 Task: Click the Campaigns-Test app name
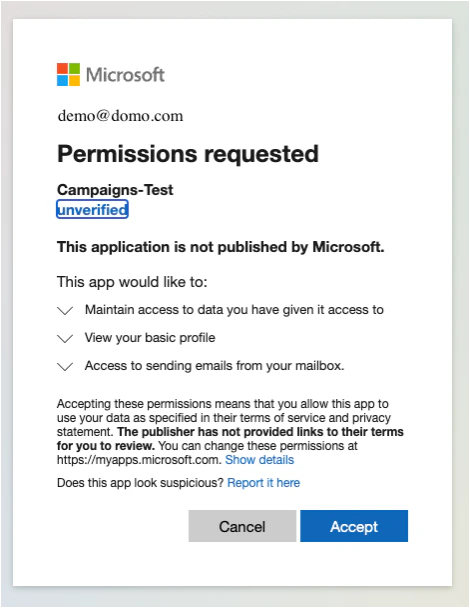coord(115,190)
